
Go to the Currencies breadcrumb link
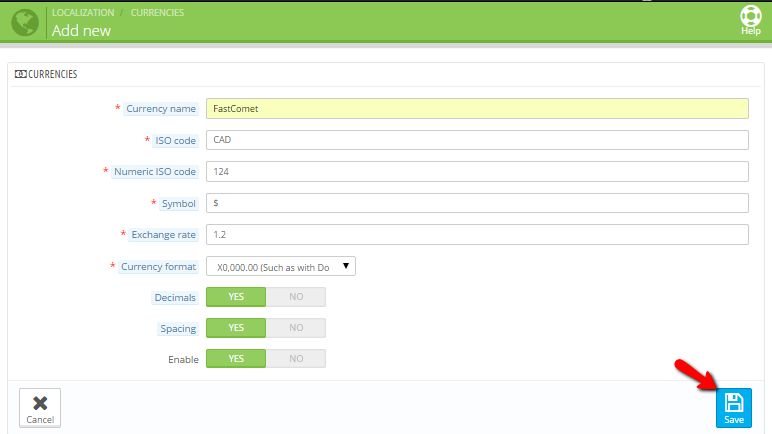157,12
